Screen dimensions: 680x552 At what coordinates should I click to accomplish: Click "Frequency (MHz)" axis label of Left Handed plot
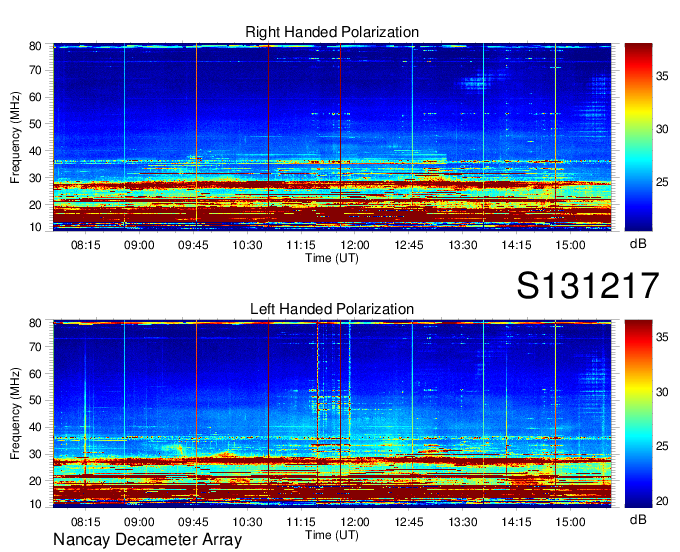coord(15,414)
